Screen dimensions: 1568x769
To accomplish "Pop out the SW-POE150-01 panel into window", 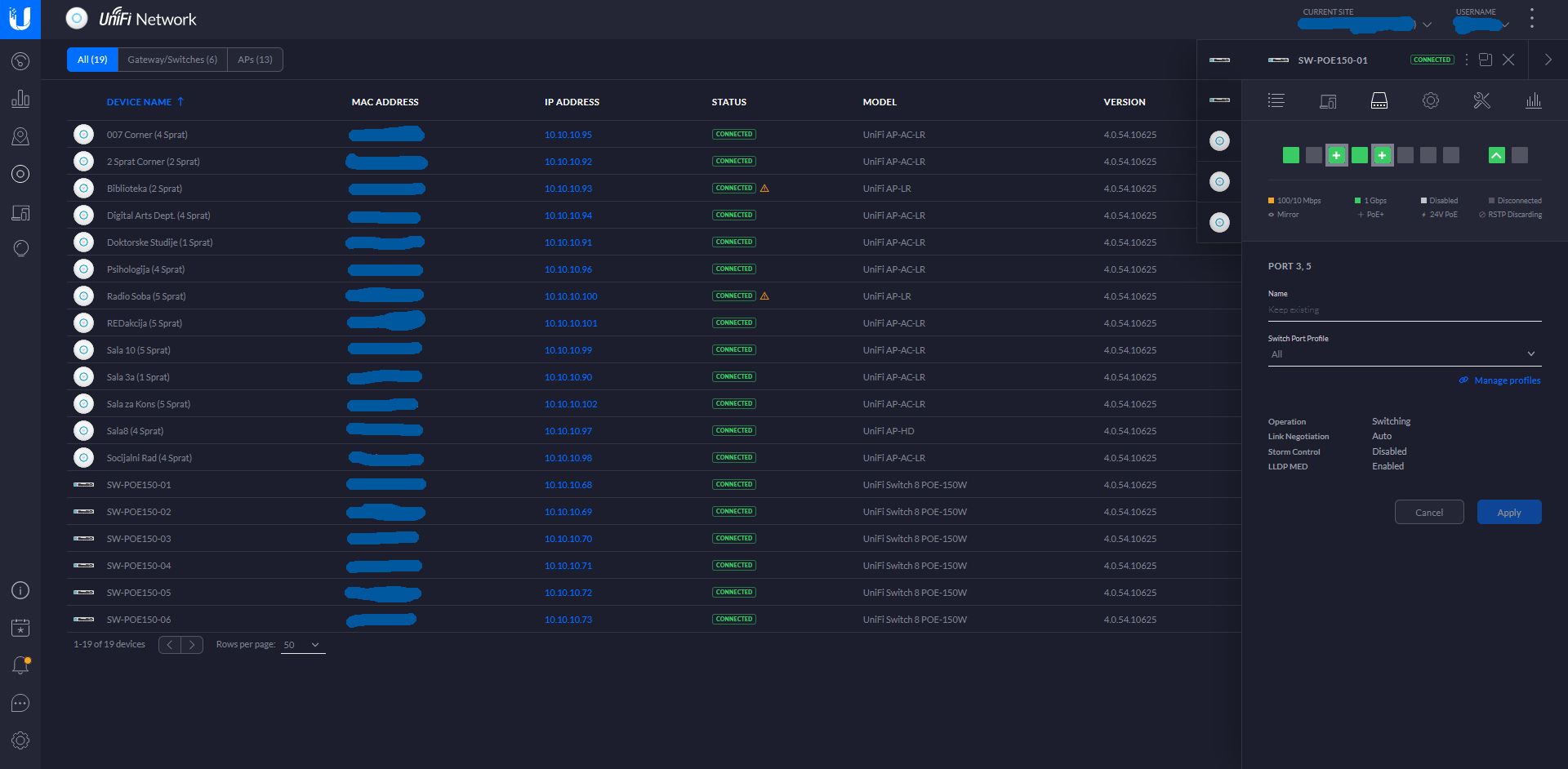I will click(x=1486, y=60).
